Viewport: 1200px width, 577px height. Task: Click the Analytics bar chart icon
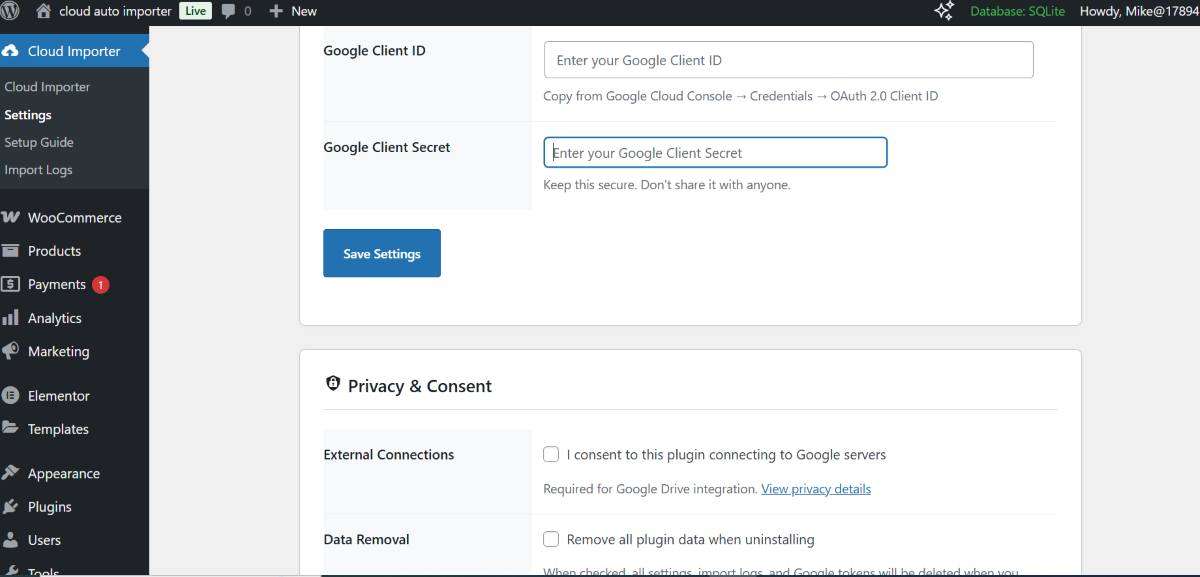coord(11,318)
